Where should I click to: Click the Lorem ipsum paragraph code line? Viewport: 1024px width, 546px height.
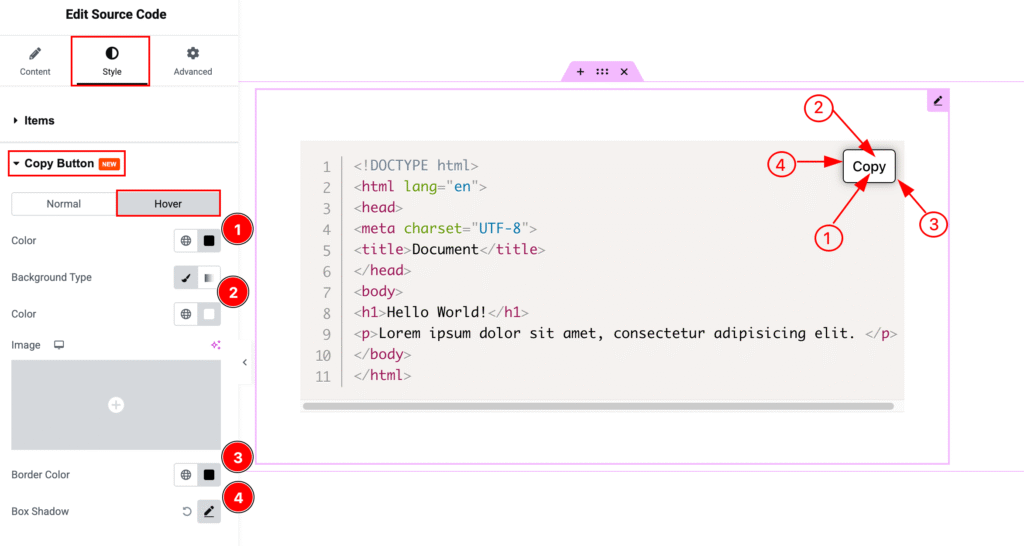625,334
